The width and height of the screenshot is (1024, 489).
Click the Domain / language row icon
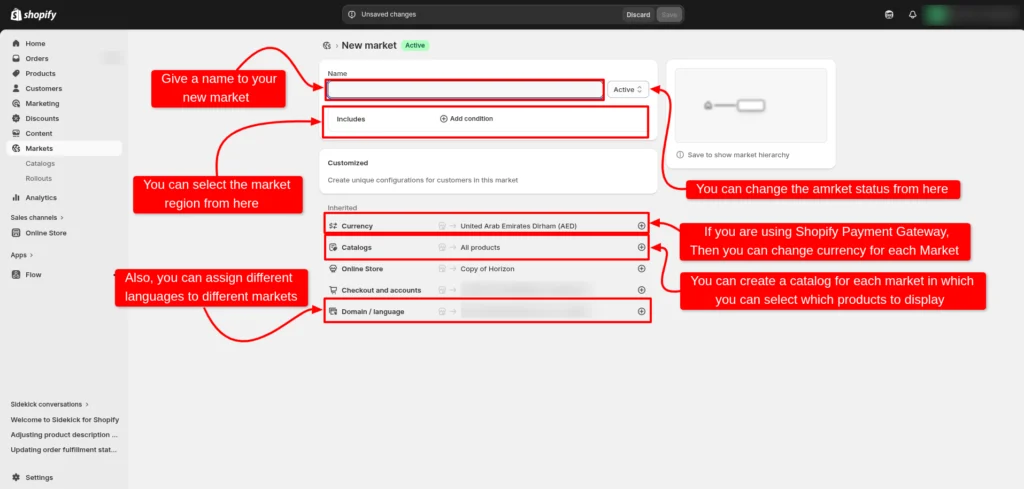point(333,311)
